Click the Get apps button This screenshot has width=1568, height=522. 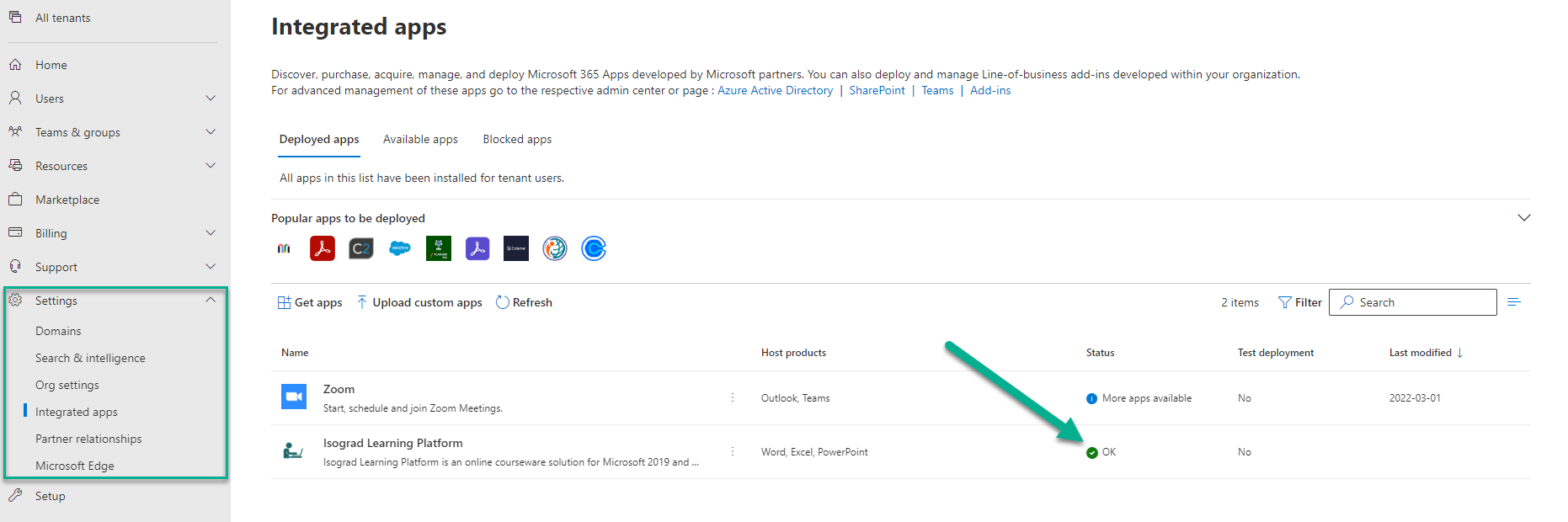(x=310, y=302)
